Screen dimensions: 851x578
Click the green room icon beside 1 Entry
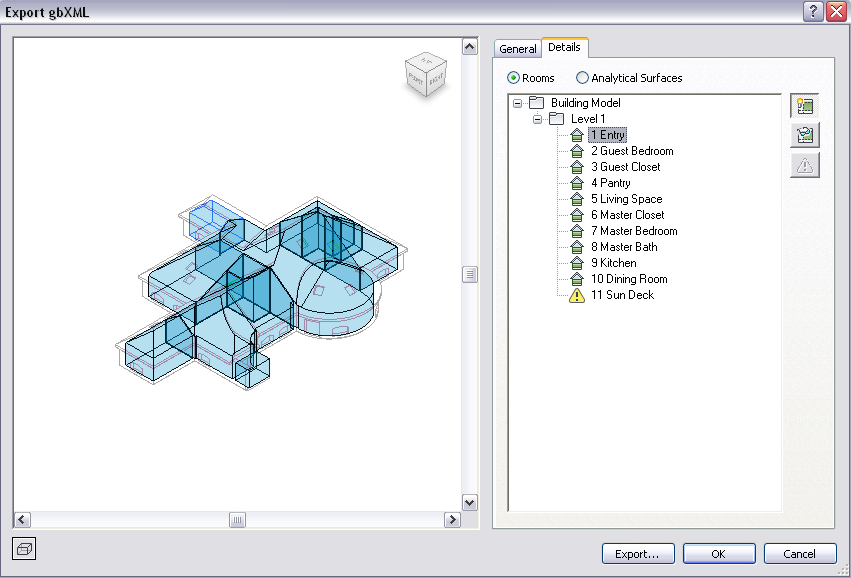pos(577,135)
